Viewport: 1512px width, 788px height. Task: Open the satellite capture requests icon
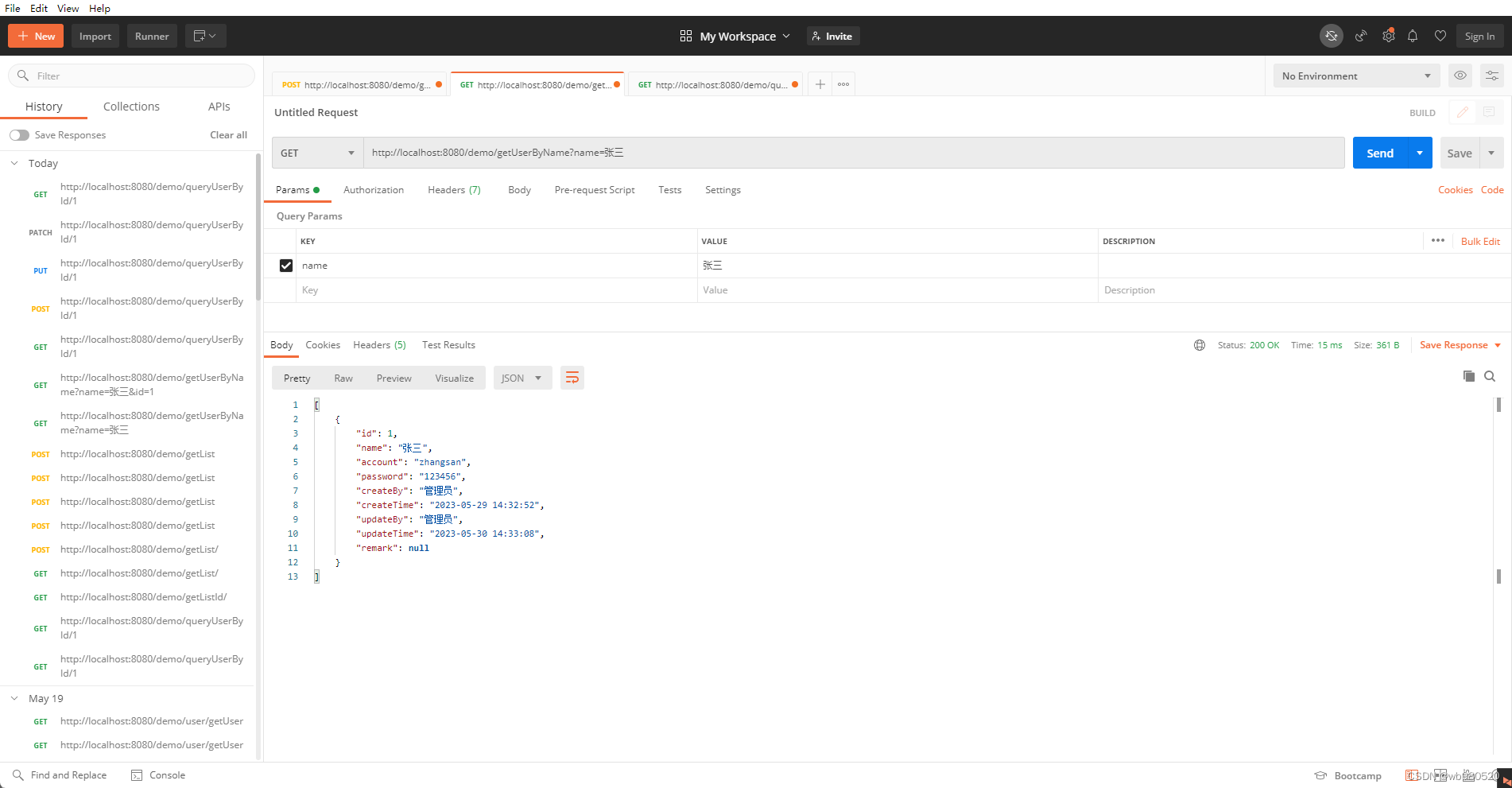tap(1361, 36)
